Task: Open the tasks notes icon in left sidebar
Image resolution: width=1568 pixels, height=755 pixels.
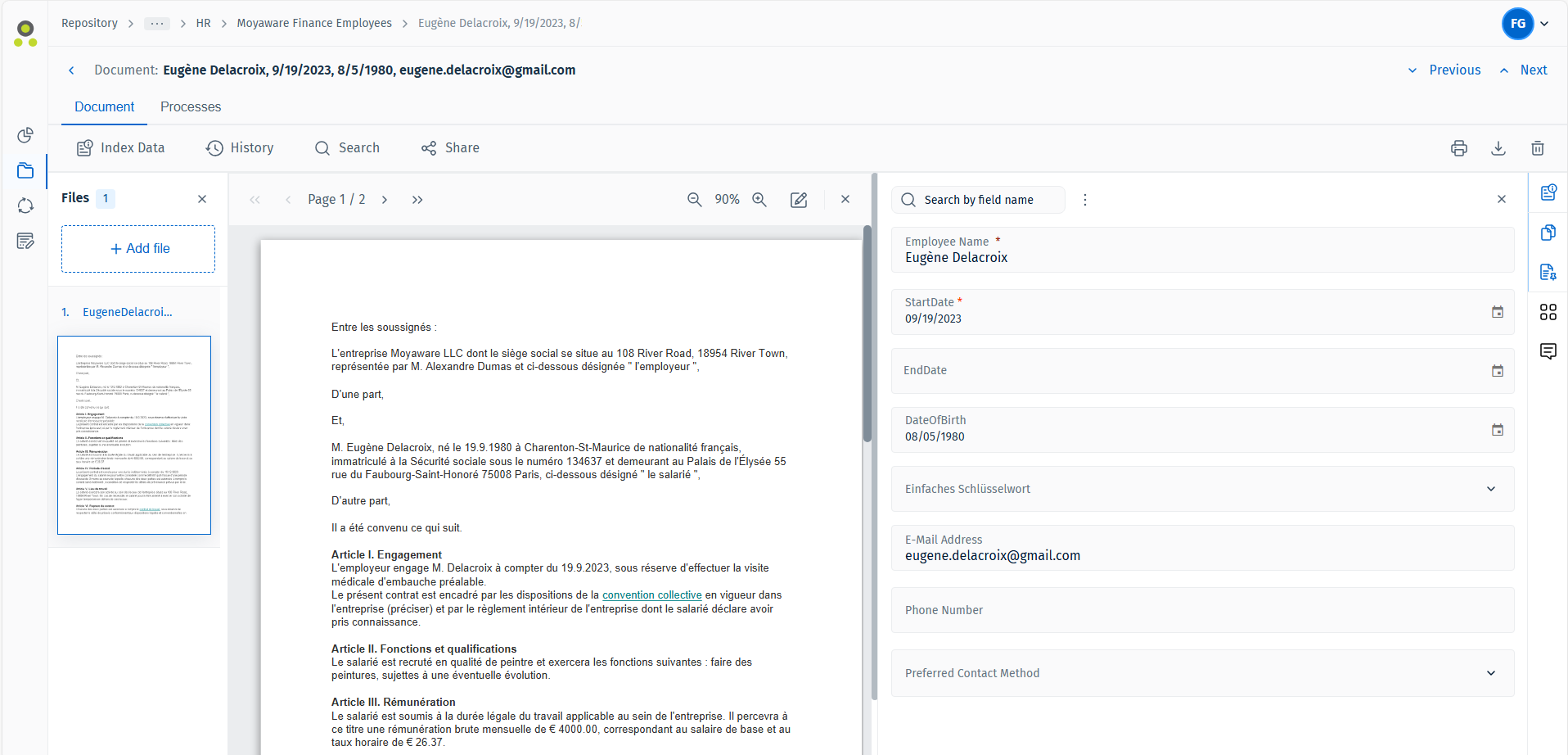Action: (x=25, y=241)
